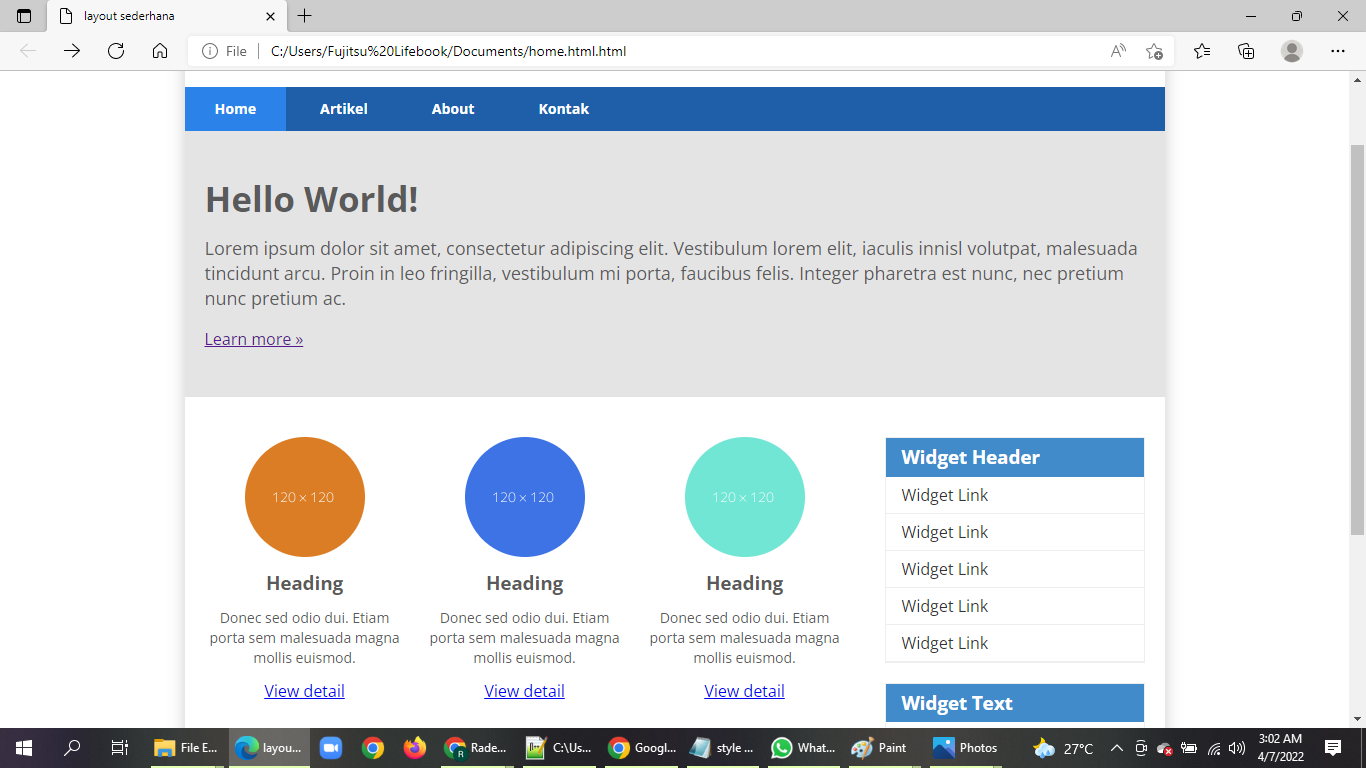
Task: Open the browser Settings menu (three dots)
Action: 1338,50
